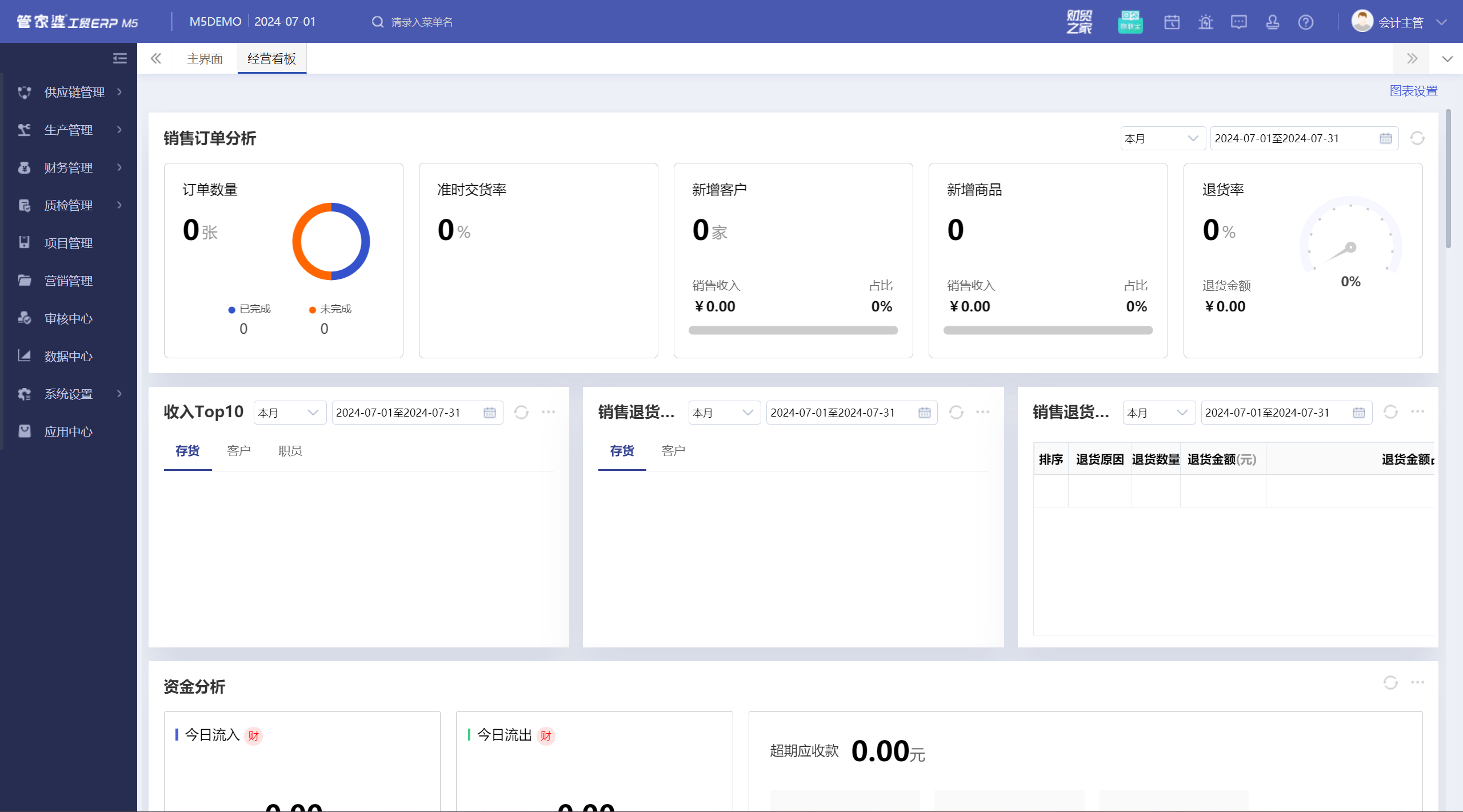
Task: Open calendar picker in 收入Top10 date field
Action: tap(490, 413)
